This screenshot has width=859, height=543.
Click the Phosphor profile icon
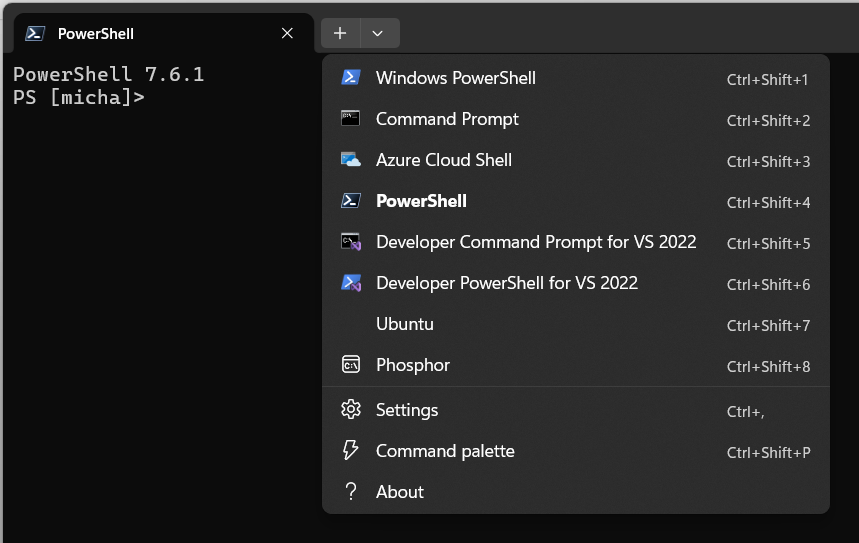point(351,364)
